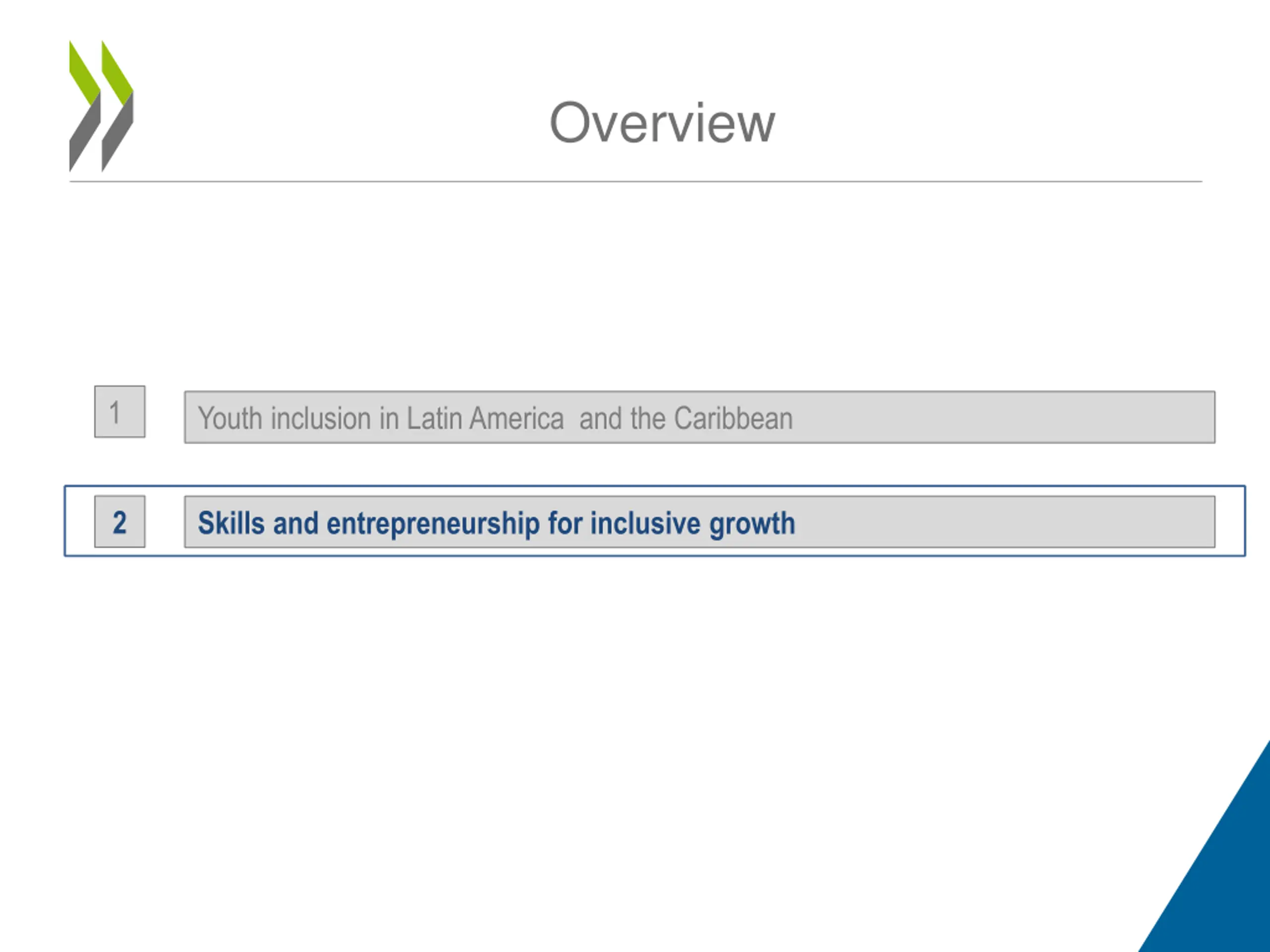1270x952 pixels.
Task: Select the left chevron of the logo
Action: [85, 106]
